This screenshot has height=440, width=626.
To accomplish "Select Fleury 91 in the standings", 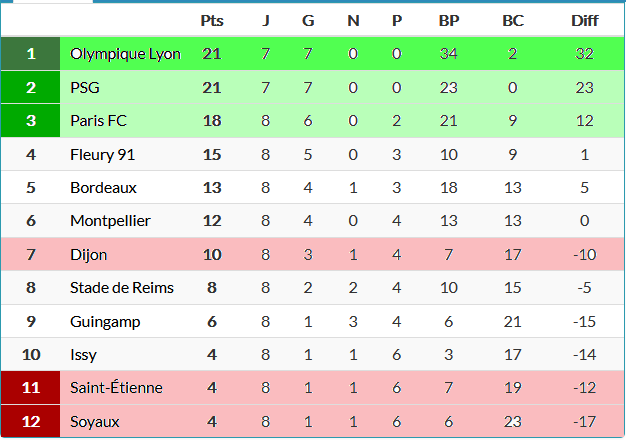I will [x=102, y=155].
